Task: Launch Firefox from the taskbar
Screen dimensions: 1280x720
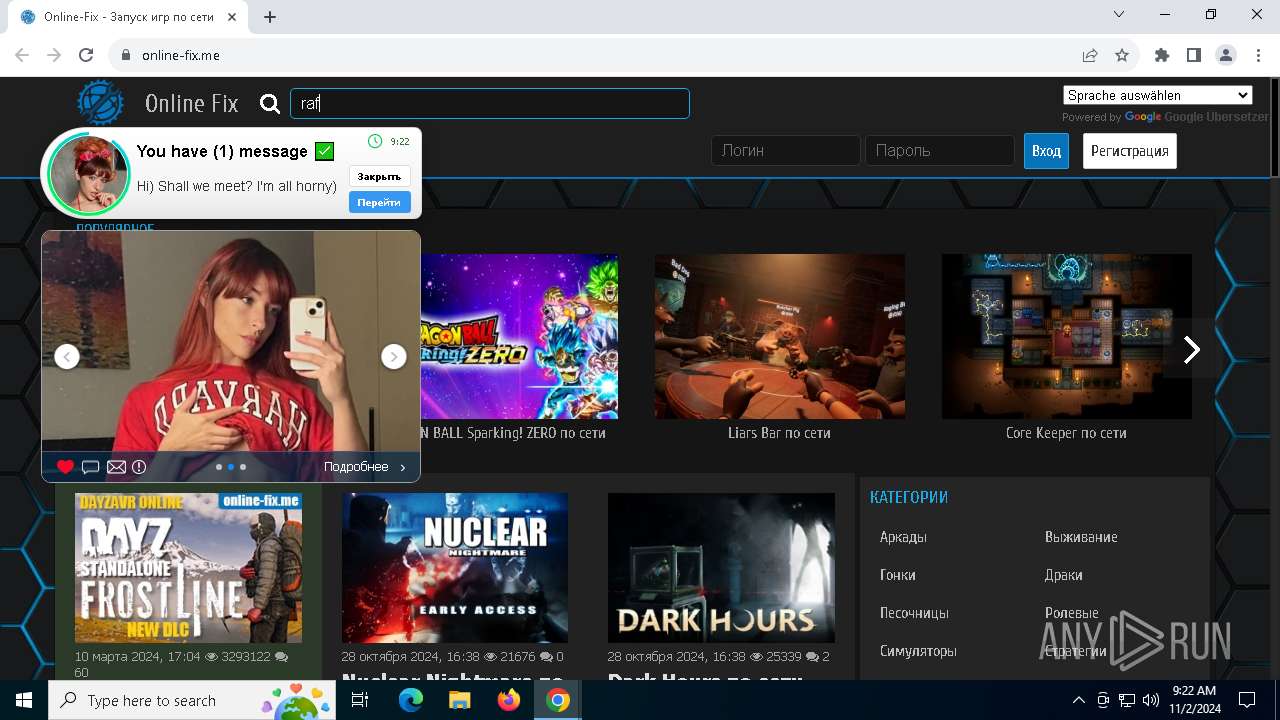Action: tap(508, 700)
